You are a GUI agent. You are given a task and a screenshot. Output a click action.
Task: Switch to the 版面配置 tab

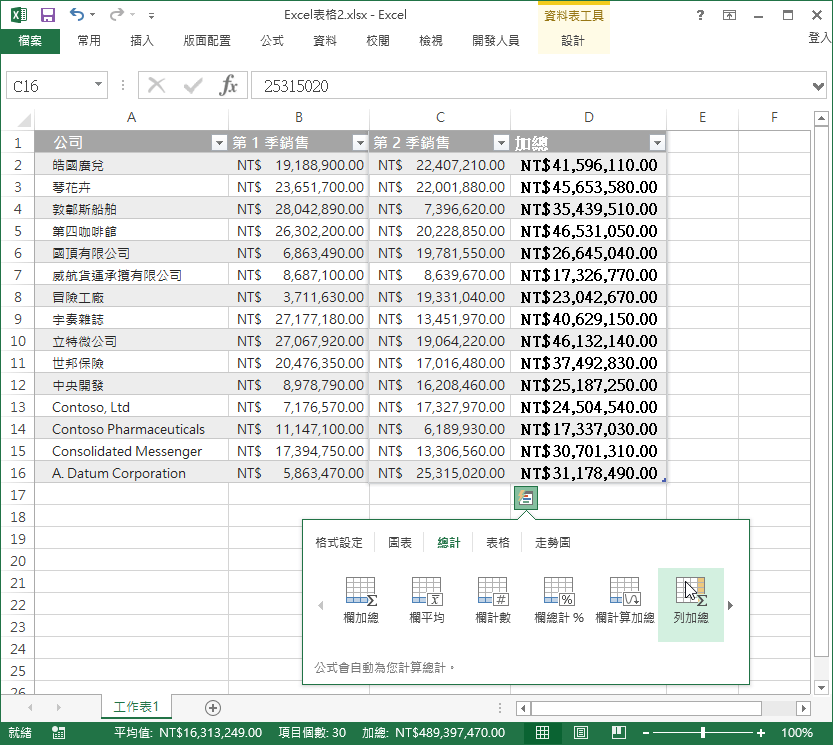coord(207,41)
